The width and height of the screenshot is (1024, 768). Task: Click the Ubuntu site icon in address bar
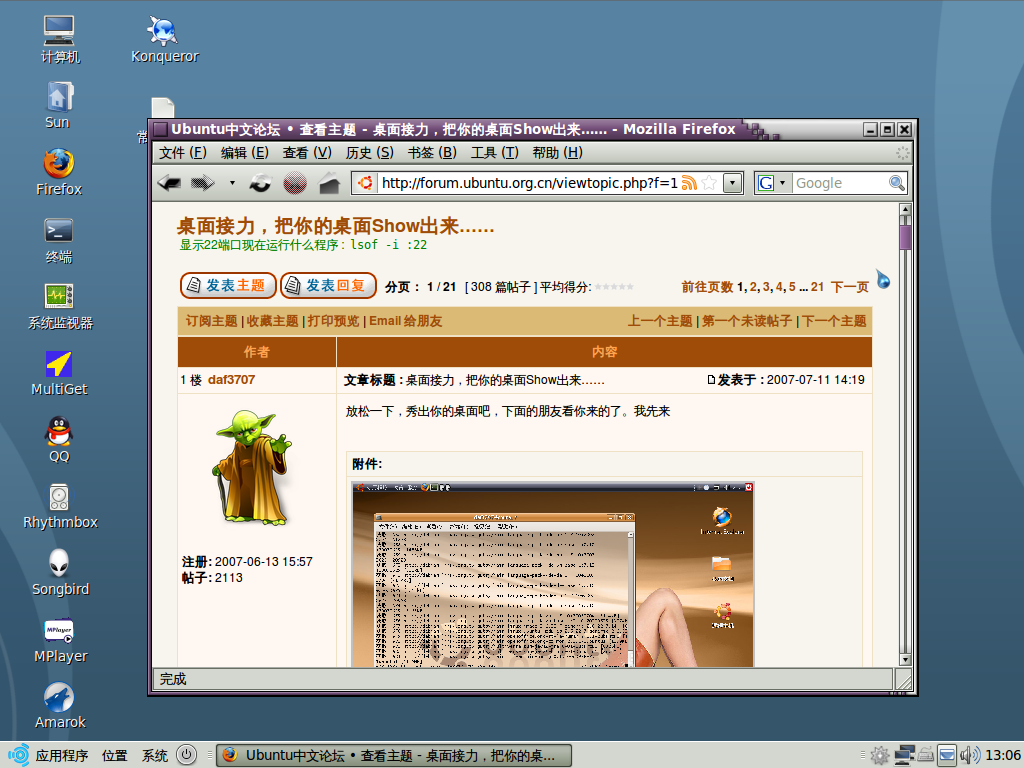tap(366, 183)
